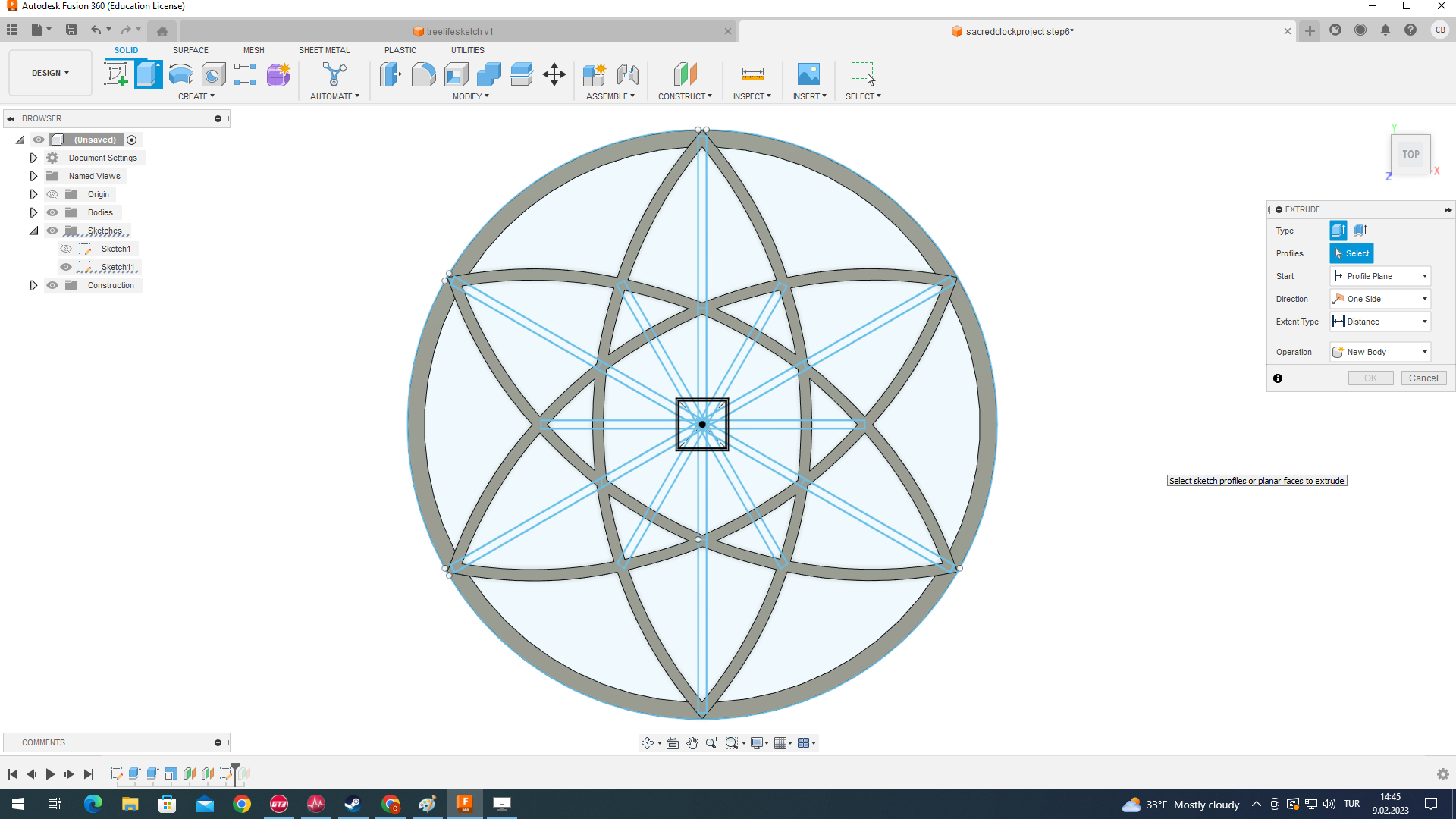Open the DESIGN workspace dropdown
1456x819 pixels.
(50, 73)
